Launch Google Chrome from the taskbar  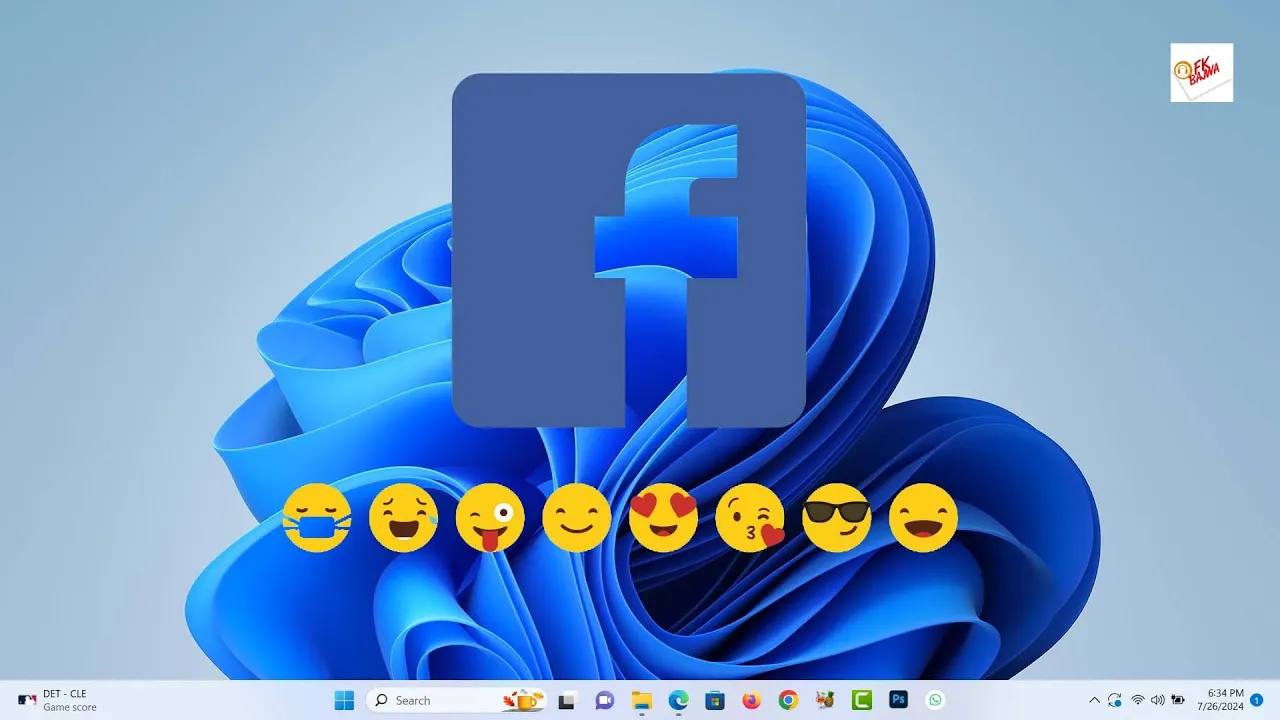pos(788,701)
